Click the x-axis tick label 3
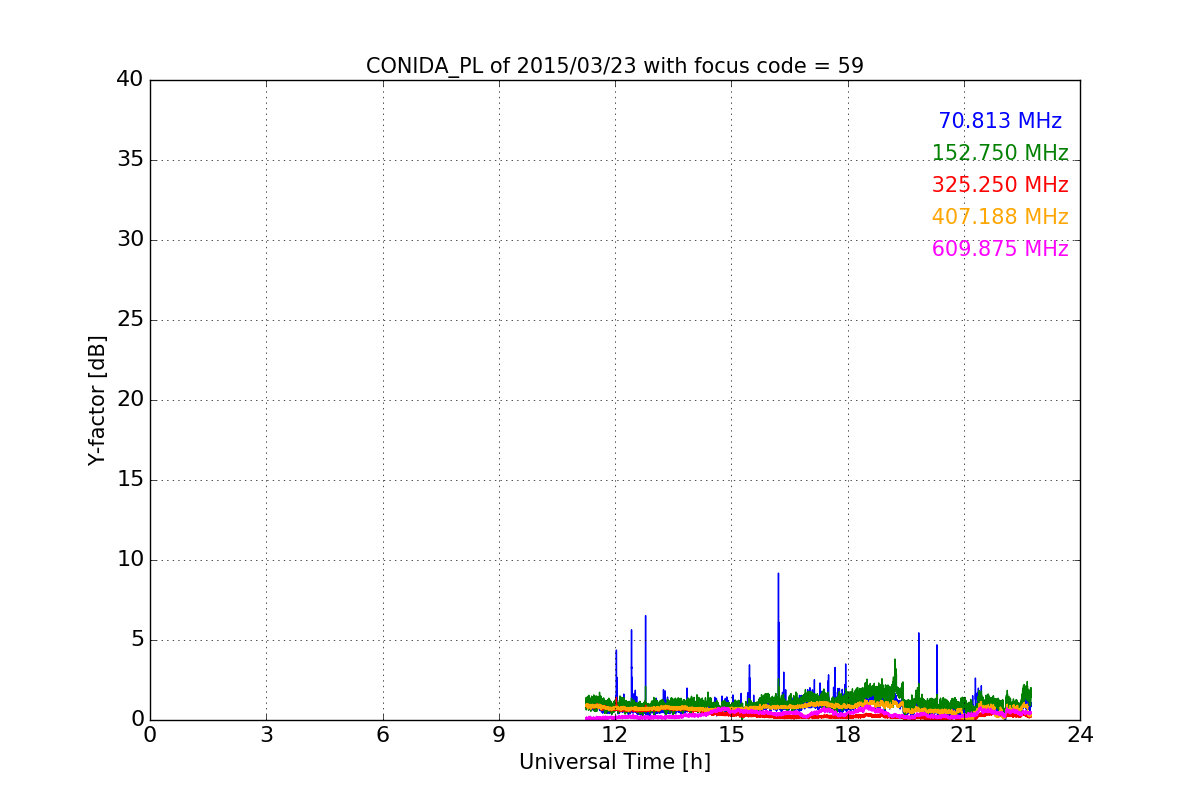1200x800 pixels. [x=266, y=735]
